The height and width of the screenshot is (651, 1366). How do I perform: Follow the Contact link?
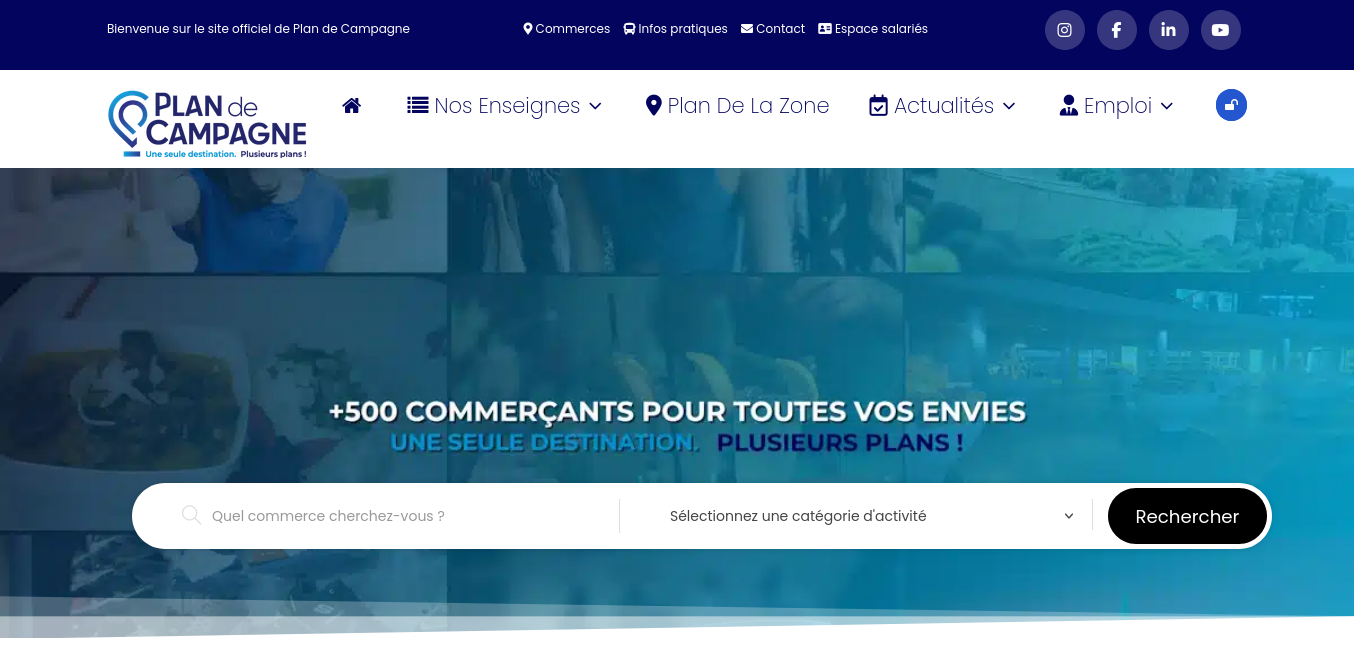(x=773, y=29)
